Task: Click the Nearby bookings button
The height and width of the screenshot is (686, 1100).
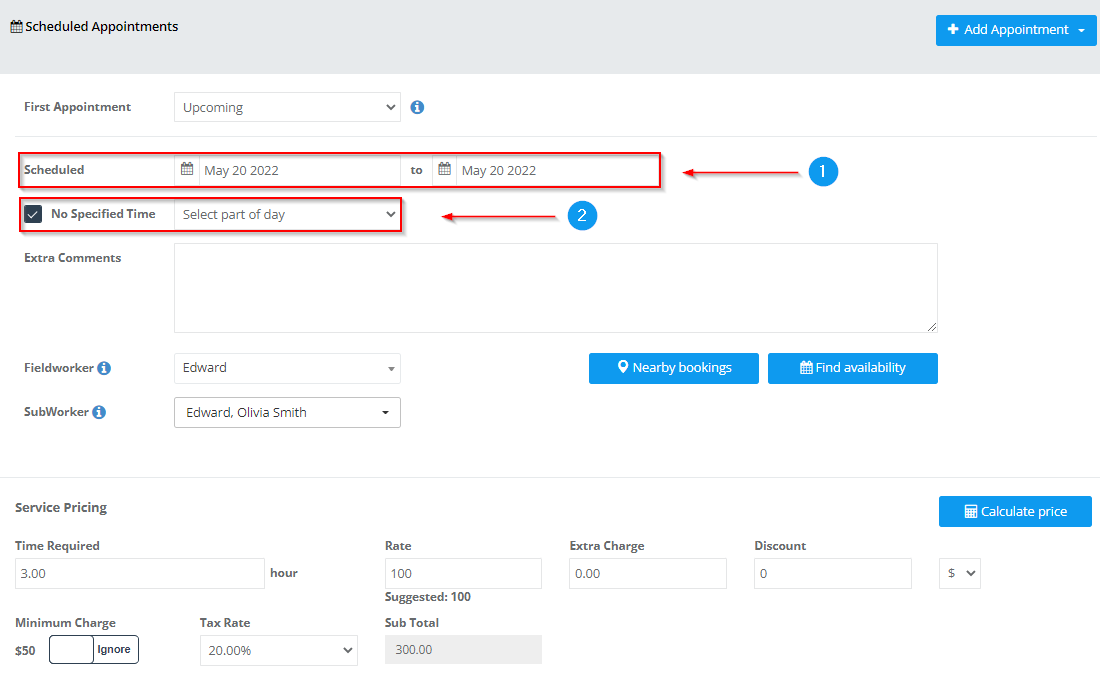Action: tap(673, 368)
